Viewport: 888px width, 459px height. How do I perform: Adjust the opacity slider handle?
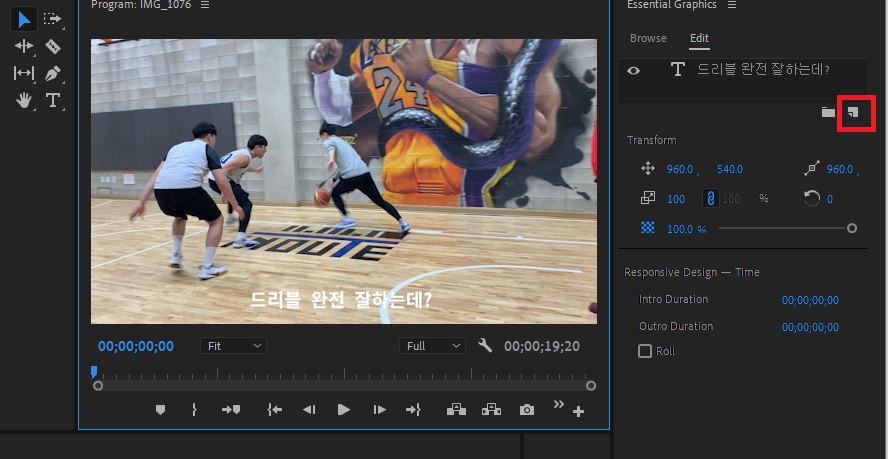852,228
